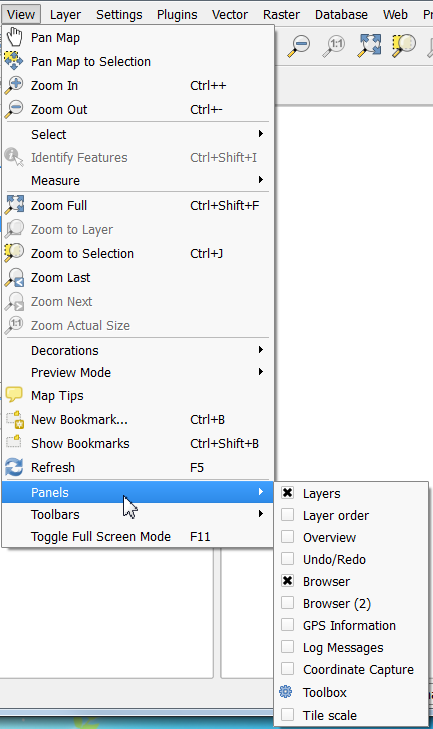Image resolution: width=433 pixels, height=729 pixels.
Task: Click toolbar Zoom to Selection icon
Action: (x=403, y=46)
